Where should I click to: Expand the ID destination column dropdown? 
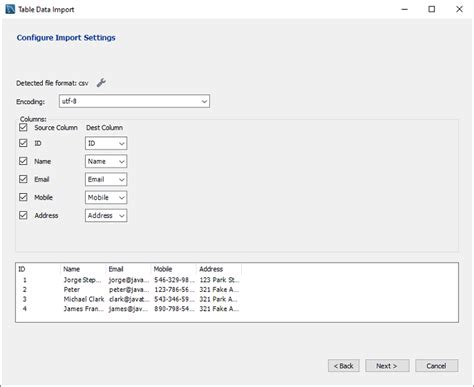point(106,143)
